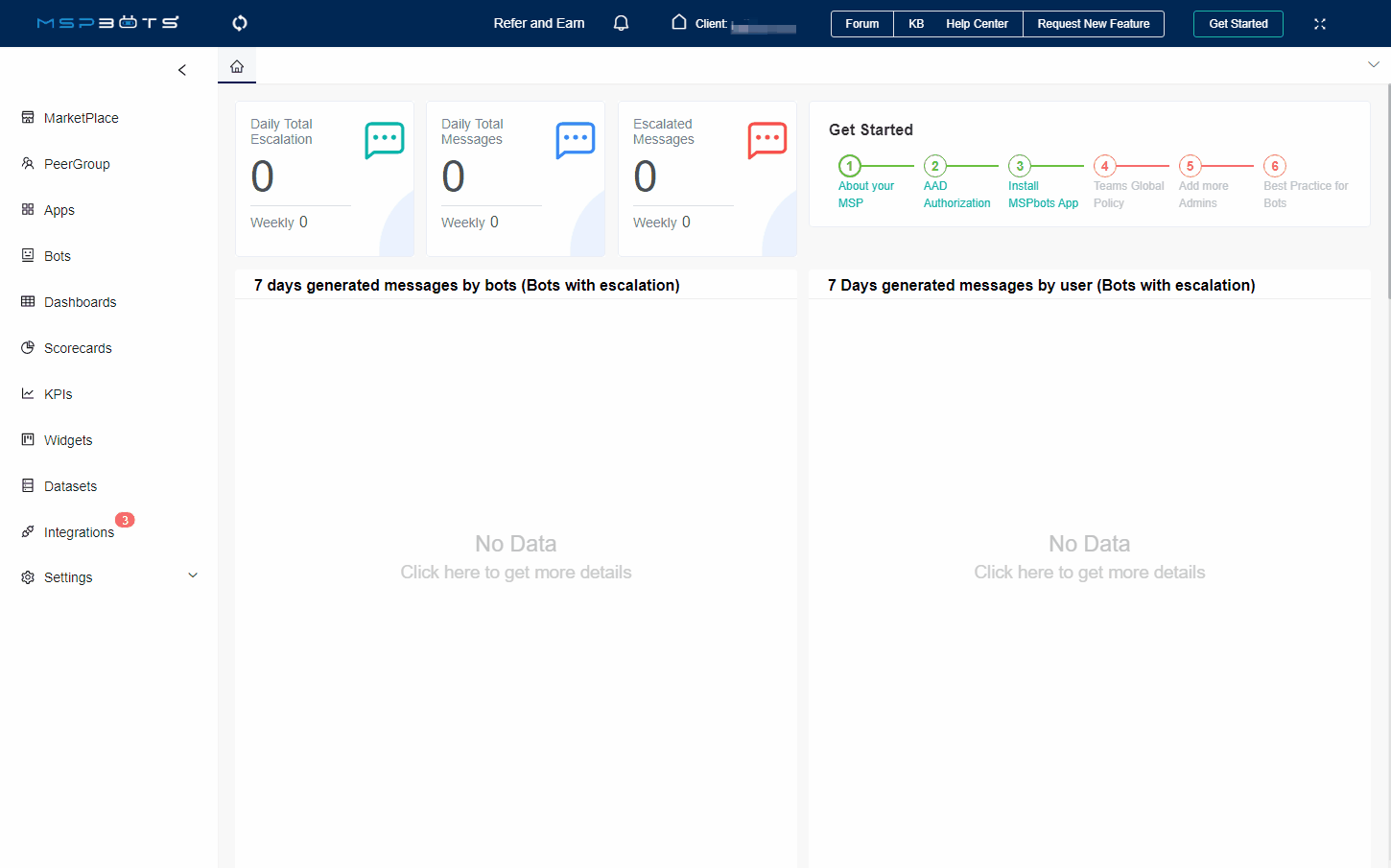Open the Integrations menu item
This screenshot has width=1391, height=868.
[79, 532]
